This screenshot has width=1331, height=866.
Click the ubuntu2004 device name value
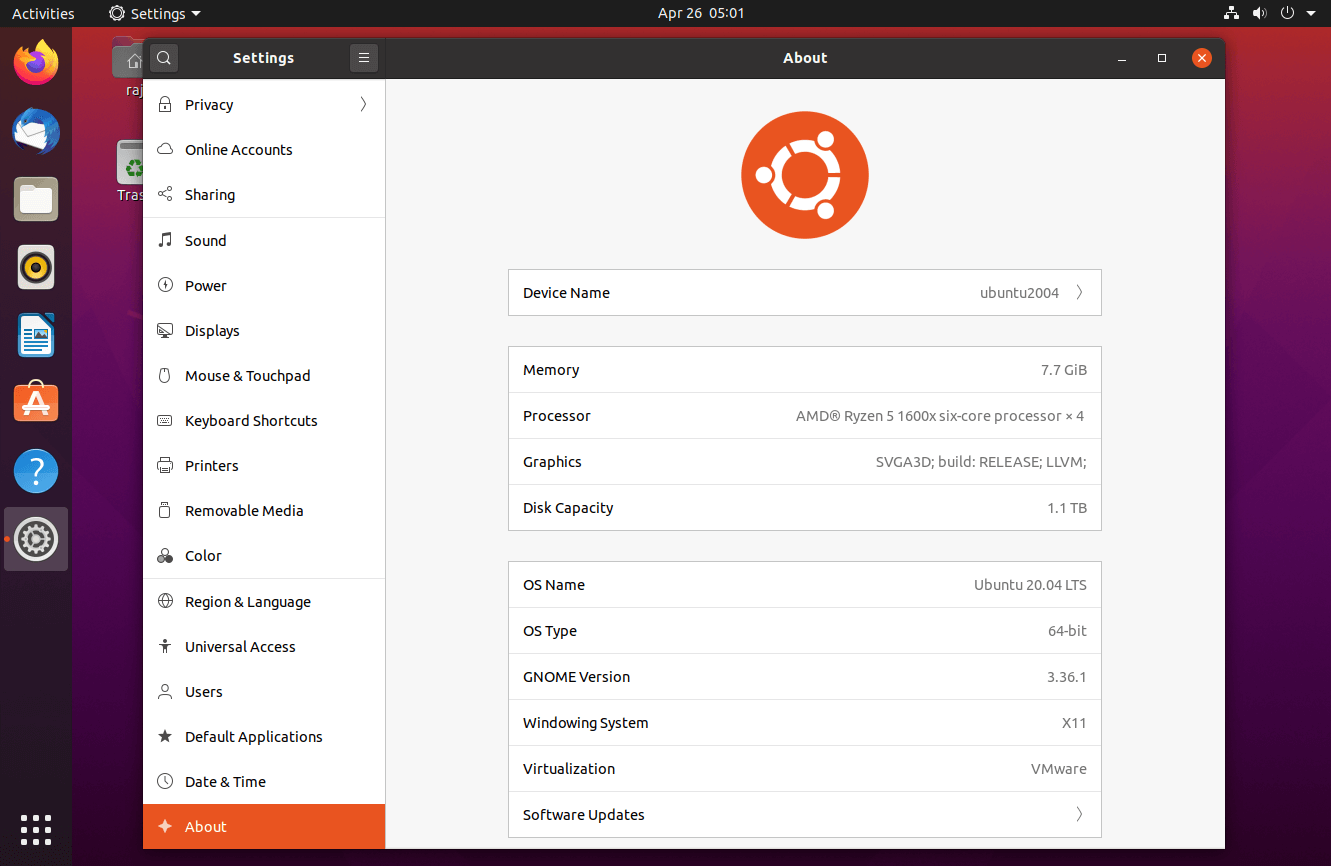coord(1019,293)
